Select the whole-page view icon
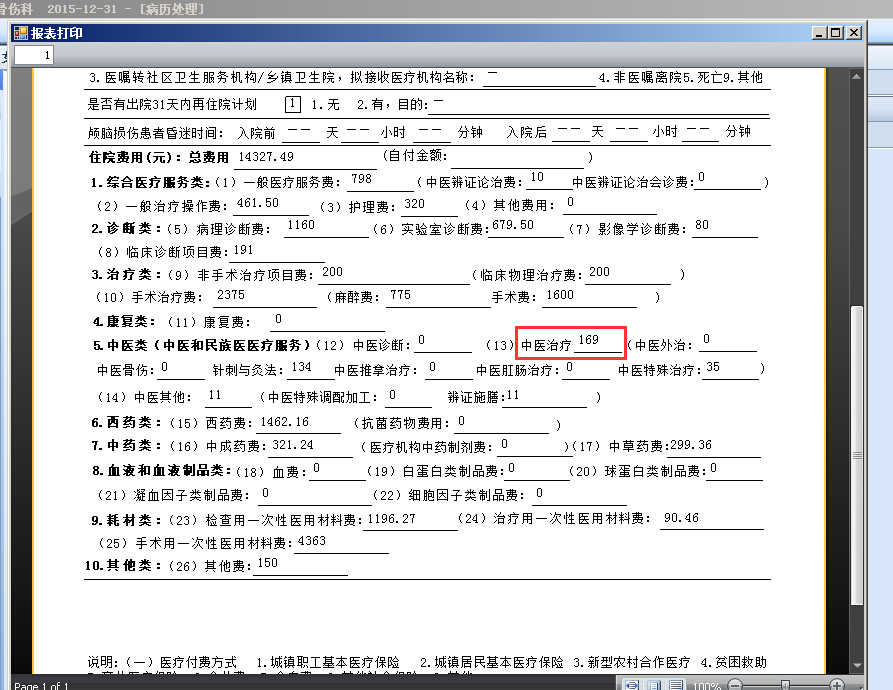The height and width of the screenshot is (690, 893). tap(654, 685)
